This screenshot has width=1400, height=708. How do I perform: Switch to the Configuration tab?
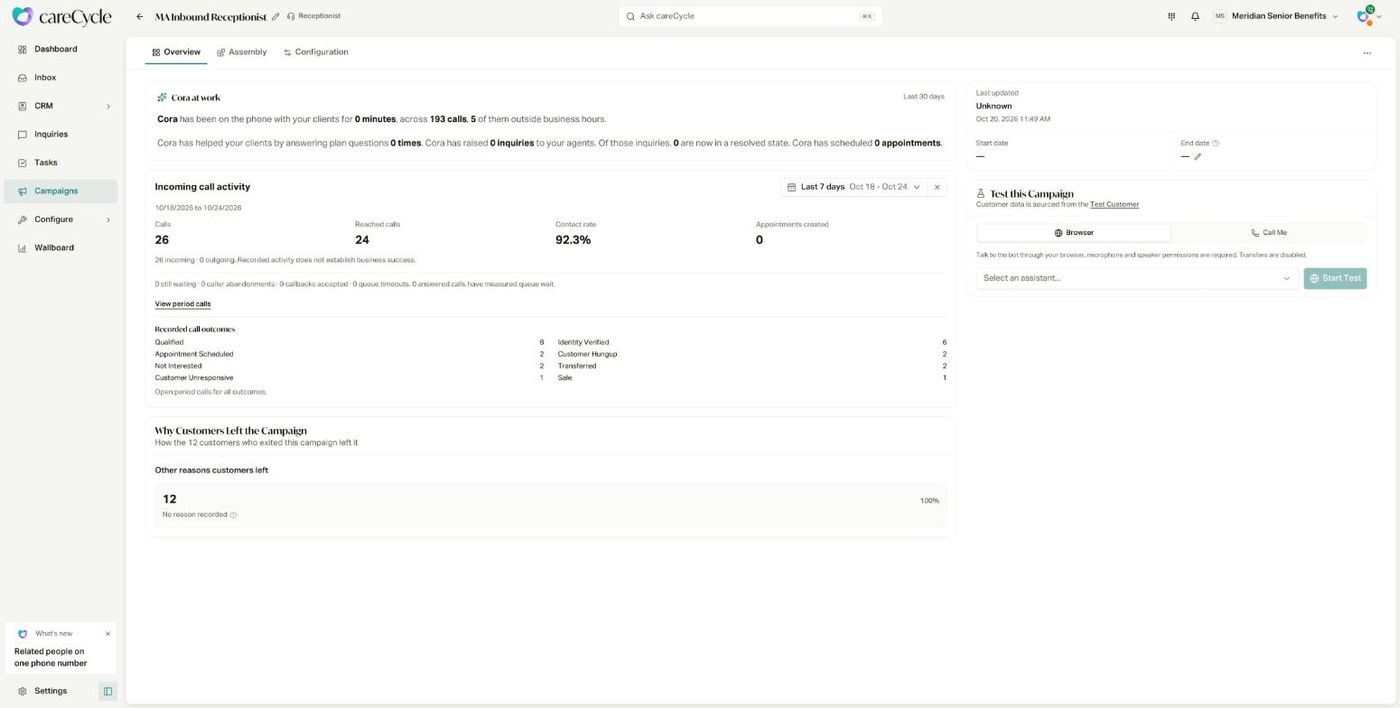(316, 52)
